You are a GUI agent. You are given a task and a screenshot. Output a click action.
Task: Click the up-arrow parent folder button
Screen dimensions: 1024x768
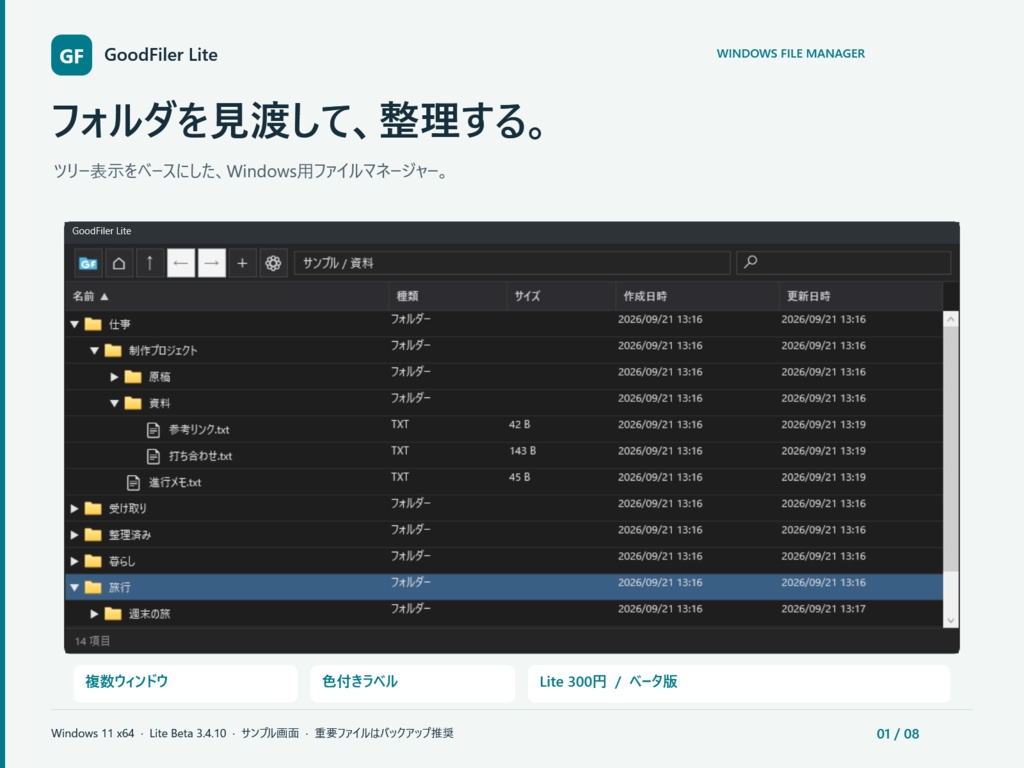(150, 263)
